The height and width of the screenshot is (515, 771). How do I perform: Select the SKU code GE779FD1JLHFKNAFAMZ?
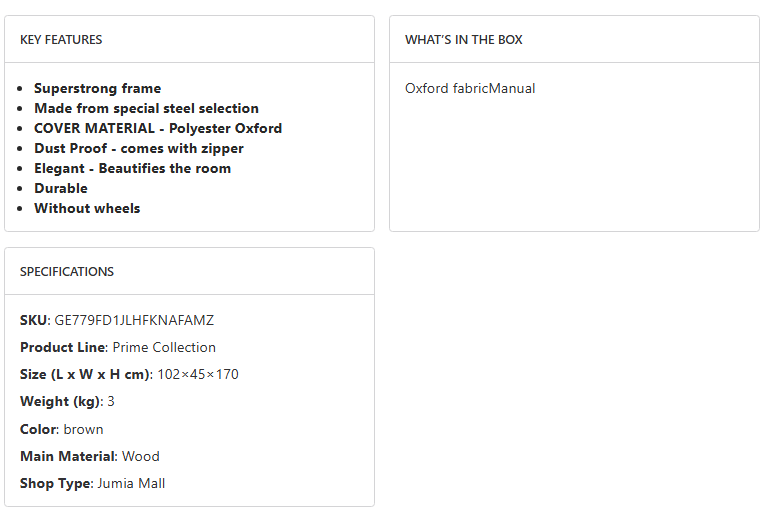click(134, 321)
